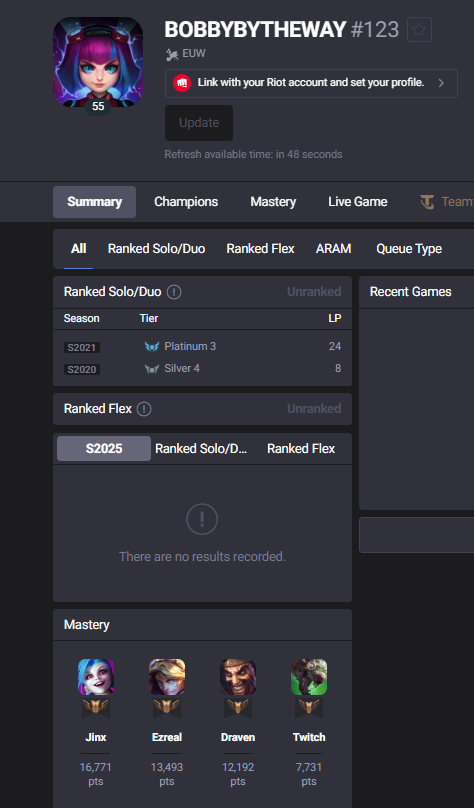Select the Draven mastery champion icon
This screenshot has height=808, width=474.
[x=238, y=677]
